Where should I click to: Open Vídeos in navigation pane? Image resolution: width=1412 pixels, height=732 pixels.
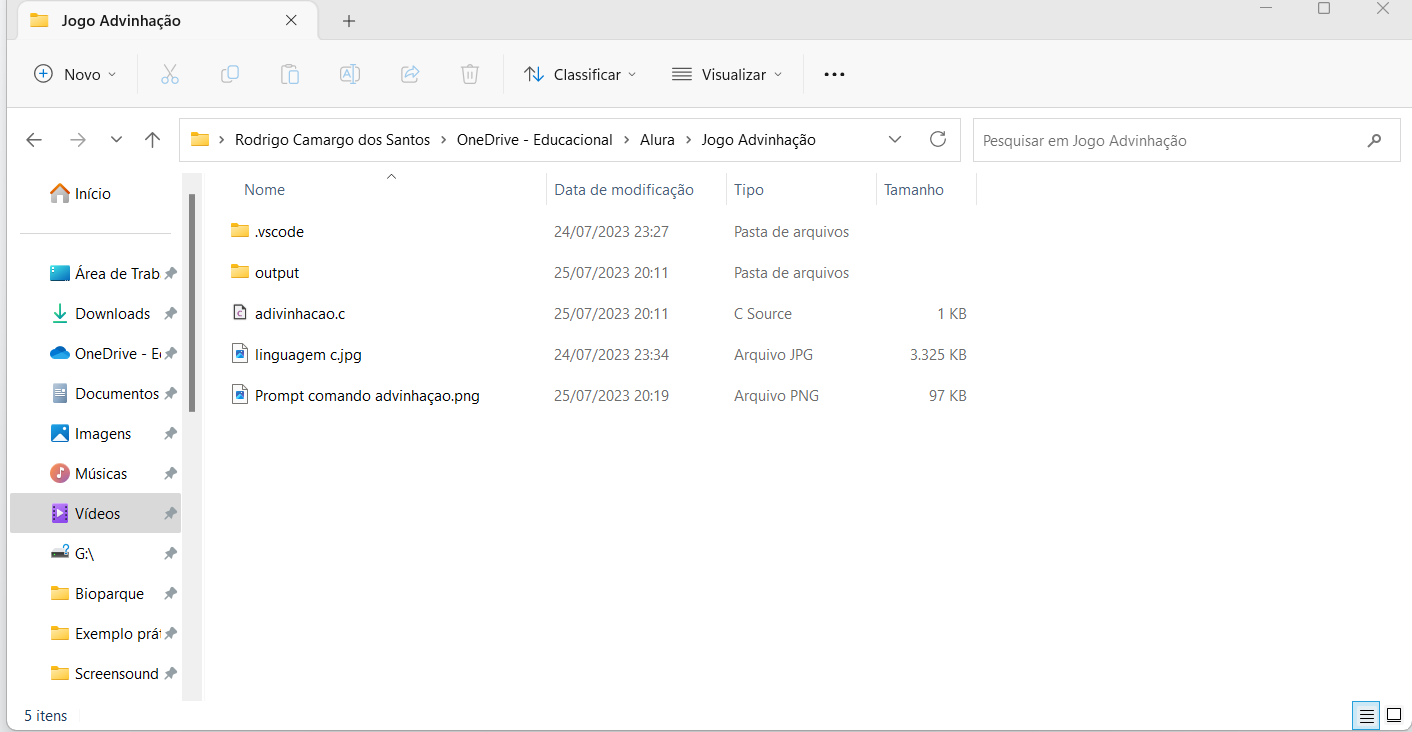[x=97, y=514]
